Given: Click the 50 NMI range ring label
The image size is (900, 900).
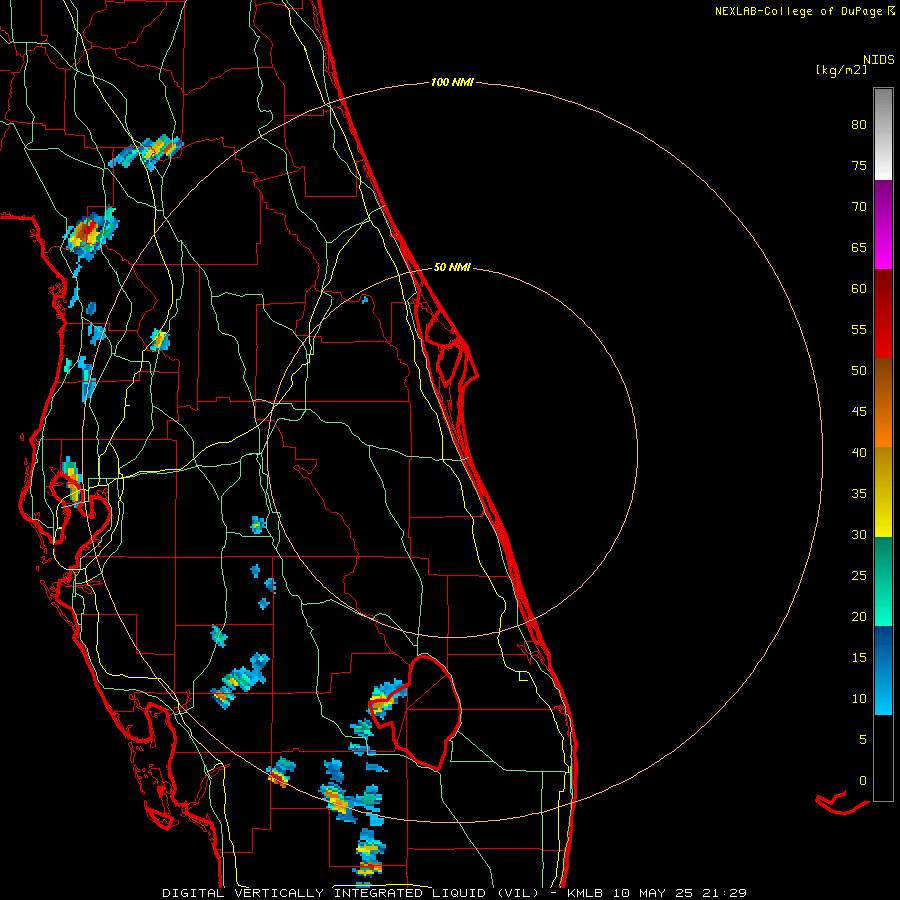Looking at the screenshot, I should pyautogui.click(x=452, y=267).
